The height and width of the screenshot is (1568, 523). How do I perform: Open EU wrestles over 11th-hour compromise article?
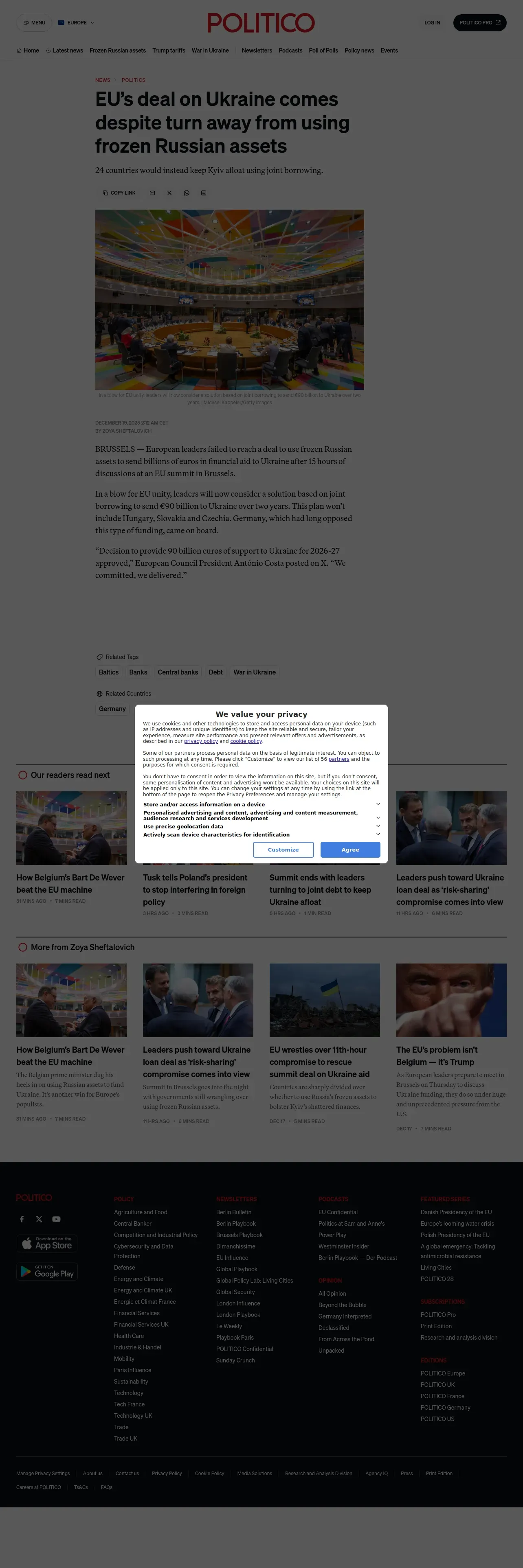320,1062
